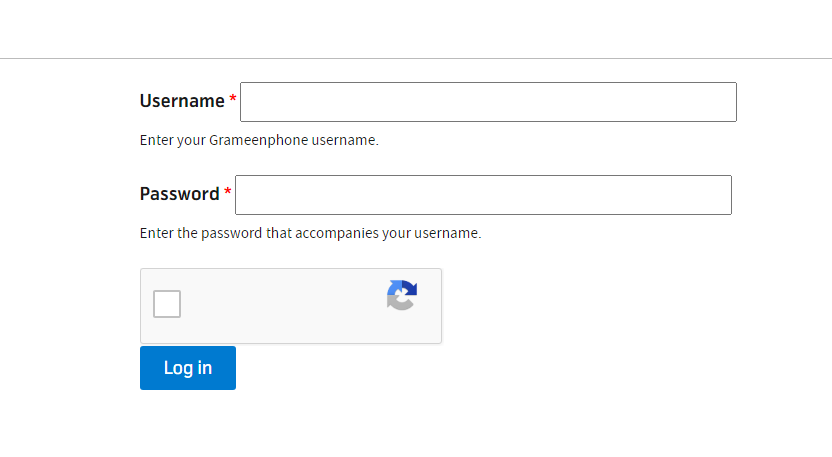Click the password hint text below Password field

coord(310,233)
